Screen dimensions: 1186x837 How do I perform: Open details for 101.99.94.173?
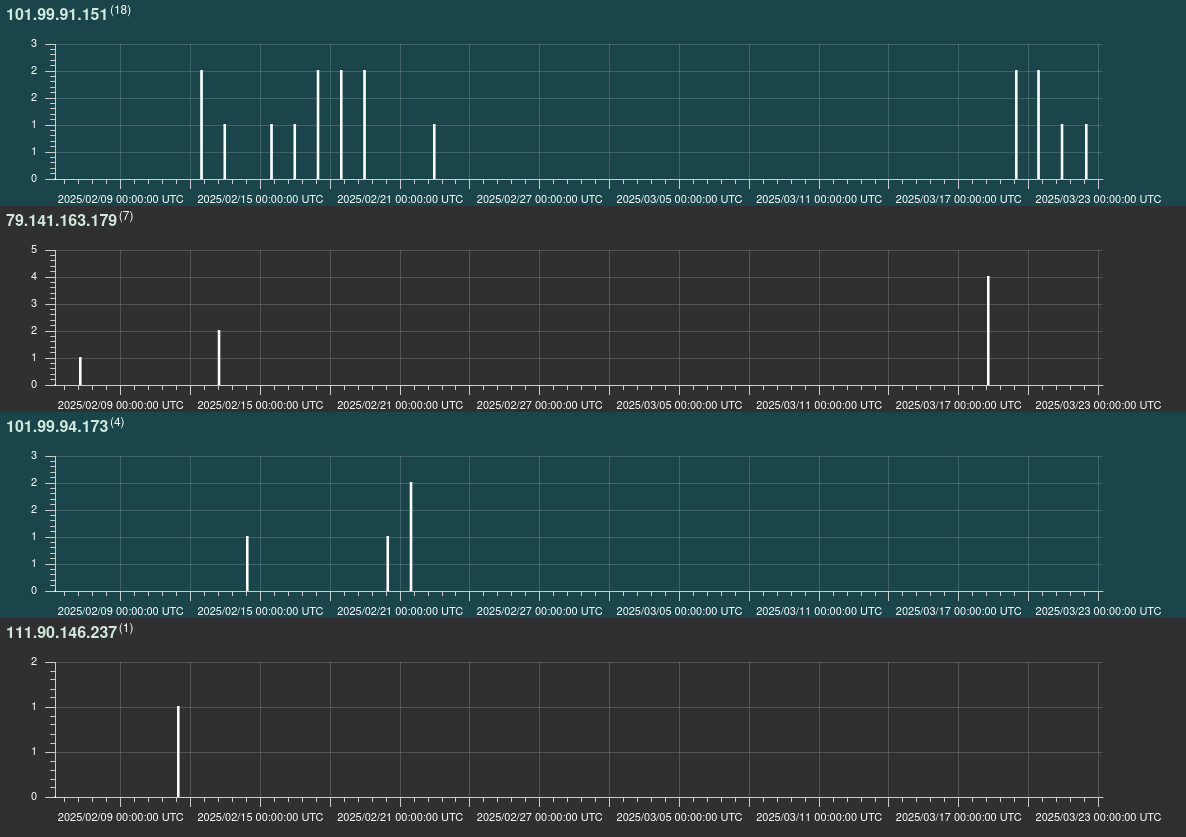coord(57,424)
